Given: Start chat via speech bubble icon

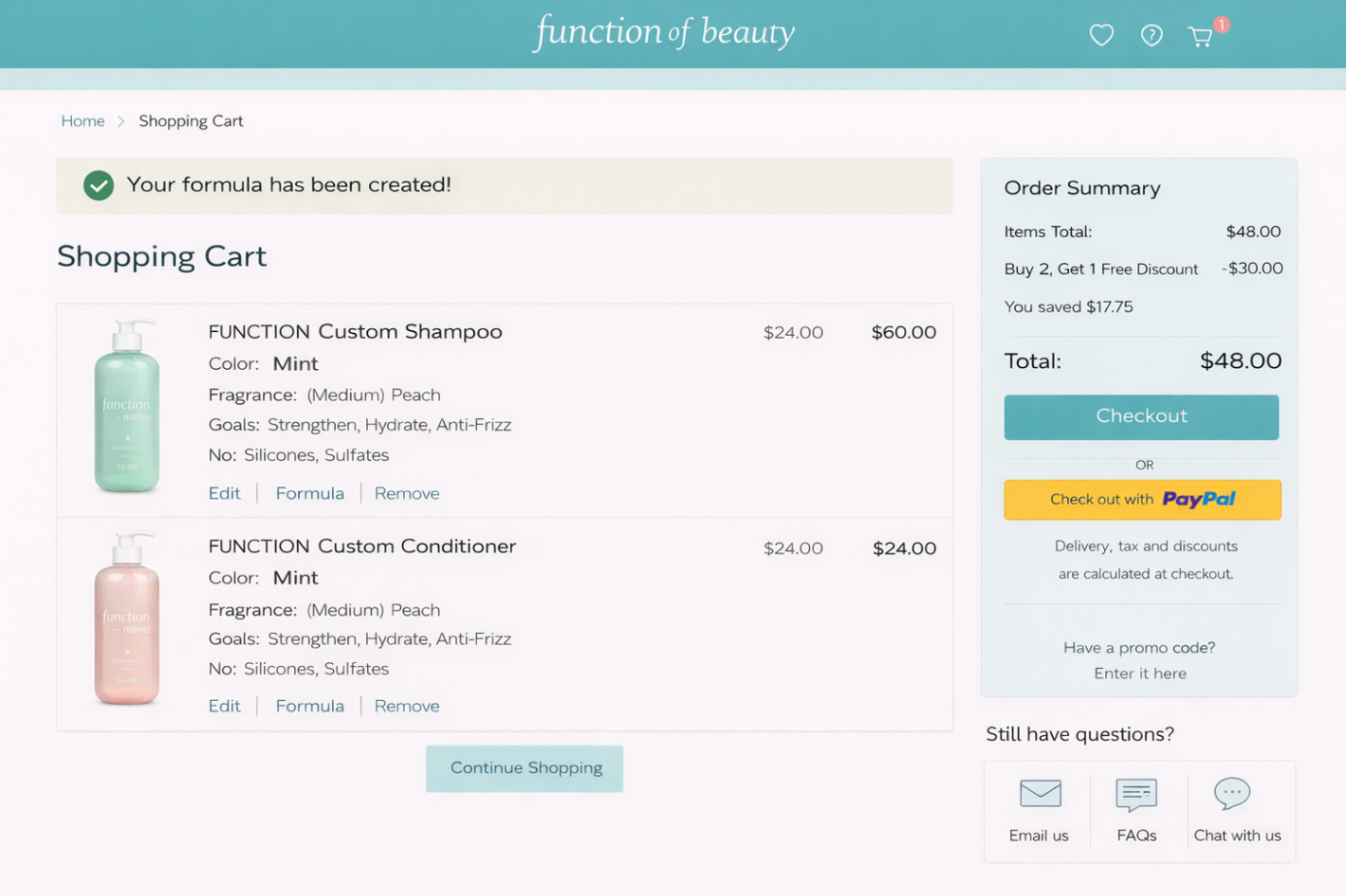Looking at the screenshot, I should click(1232, 793).
